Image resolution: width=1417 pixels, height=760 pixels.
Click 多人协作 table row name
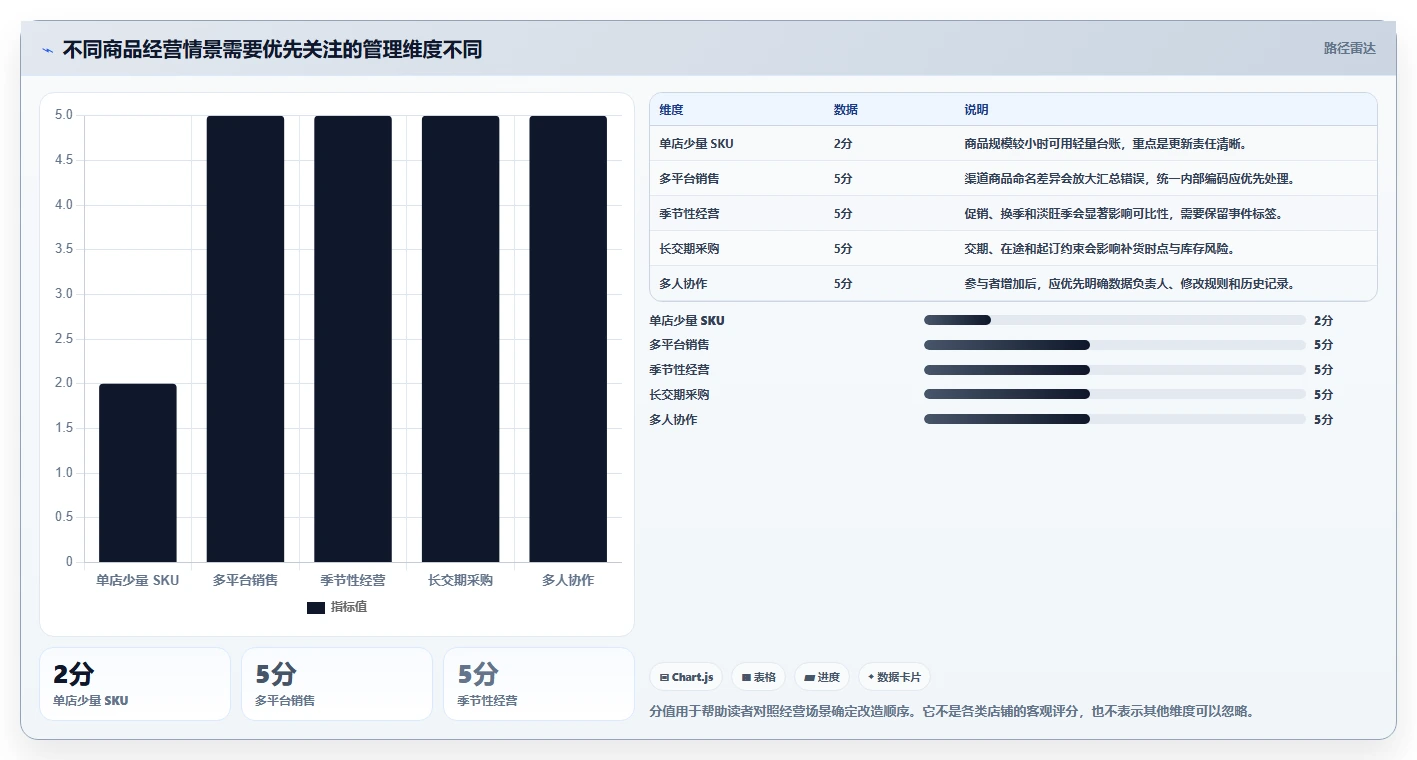[x=683, y=284]
